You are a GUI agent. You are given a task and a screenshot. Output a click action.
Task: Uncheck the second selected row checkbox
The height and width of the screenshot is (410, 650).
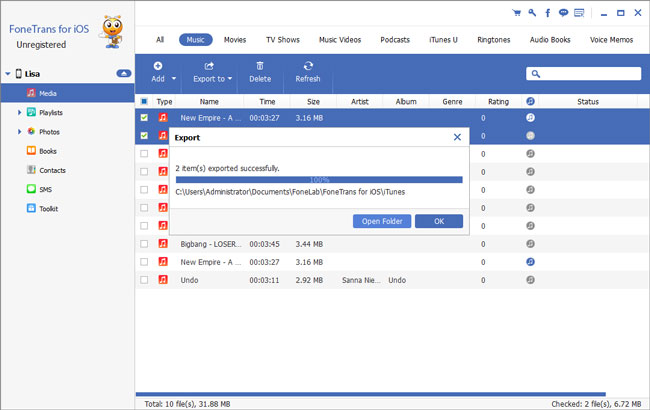(x=144, y=136)
